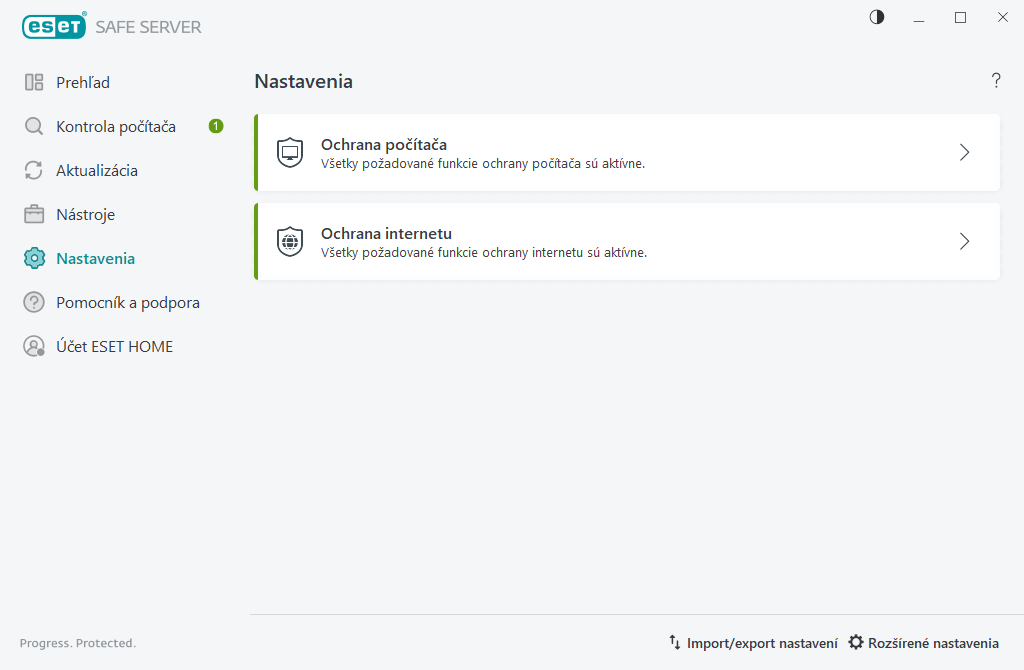Click the green notification badge on Kontrola počítača
Viewport: 1024px width, 670px height.
pos(216,126)
